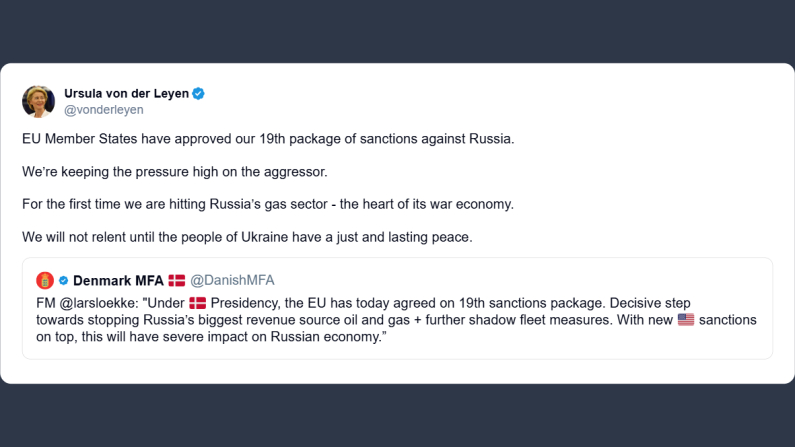Click the Danish flag after Denmark MFA name
The width and height of the screenshot is (795, 447).
(177, 280)
